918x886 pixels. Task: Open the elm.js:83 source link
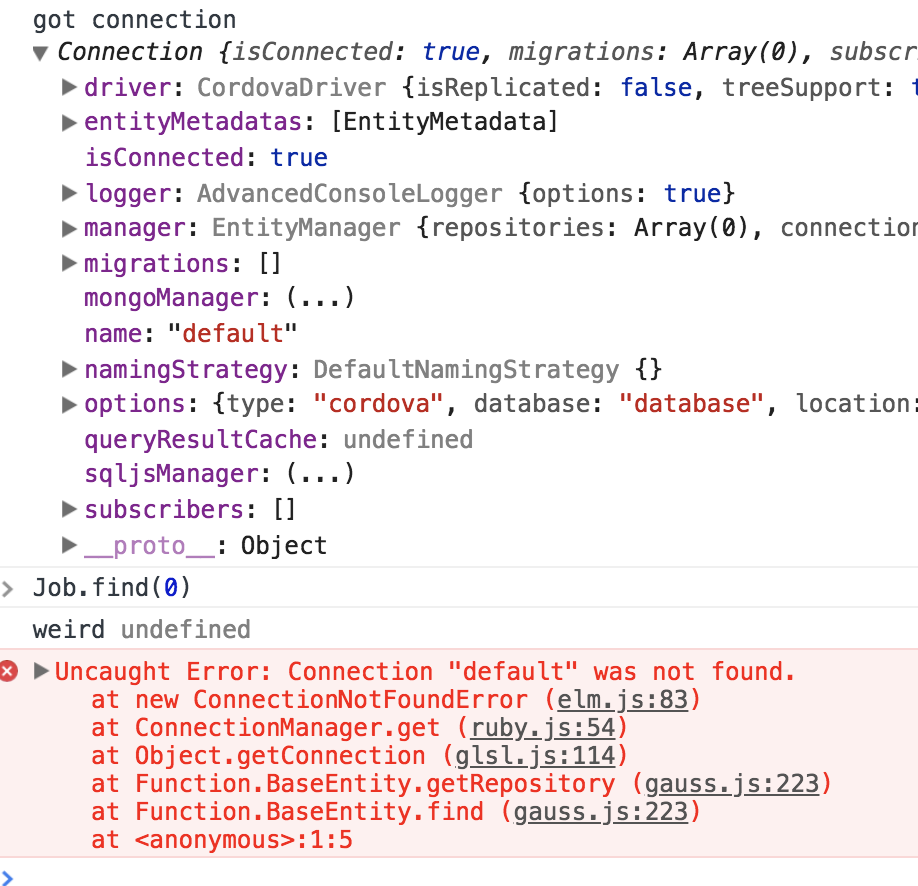[x=622, y=700]
